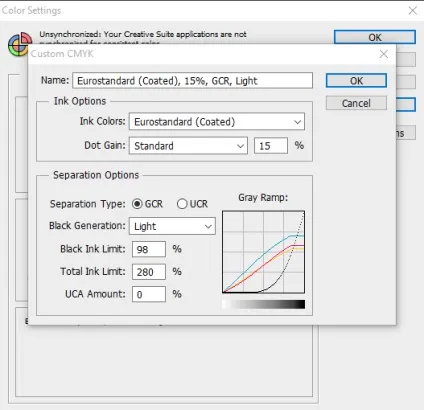Open the Dot Gain Standard dropdown

188,146
